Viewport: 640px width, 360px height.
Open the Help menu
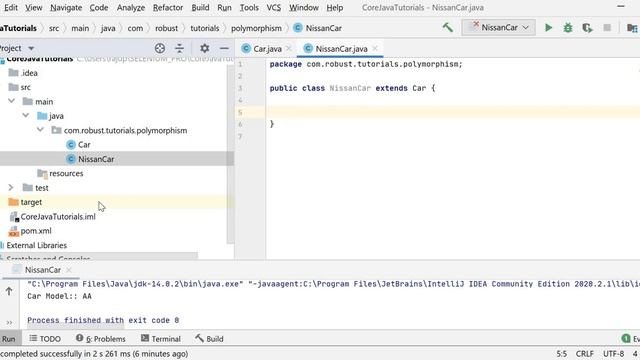coord(335,8)
